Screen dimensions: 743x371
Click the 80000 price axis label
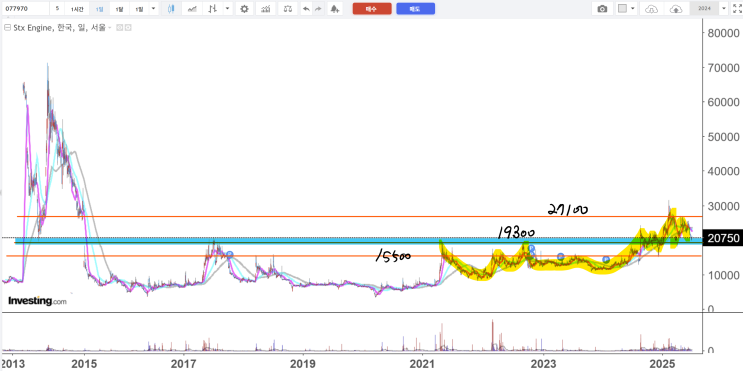point(723,34)
